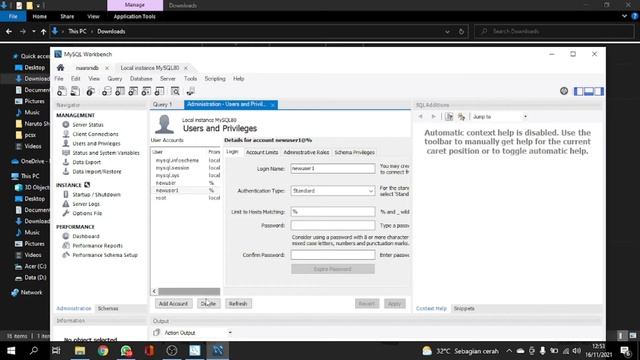Click the Revert button
Image resolution: width=640 pixels, height=360 pixels.
pyautogui.click(x=367, y=304)
